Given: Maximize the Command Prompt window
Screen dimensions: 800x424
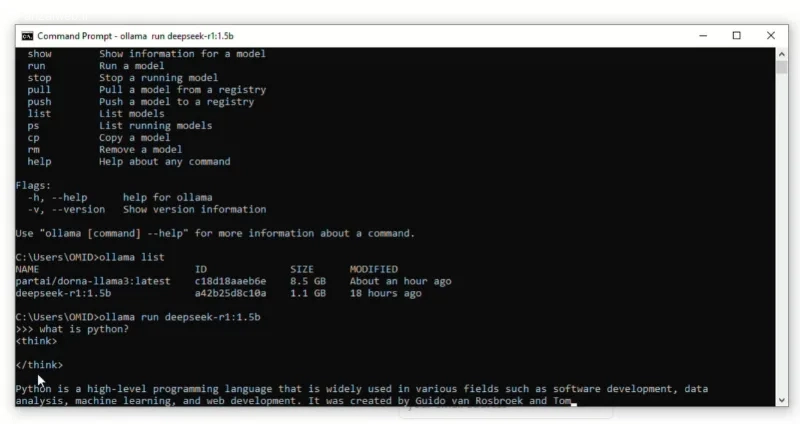Looking at the screenshot, I should point(737,36).
